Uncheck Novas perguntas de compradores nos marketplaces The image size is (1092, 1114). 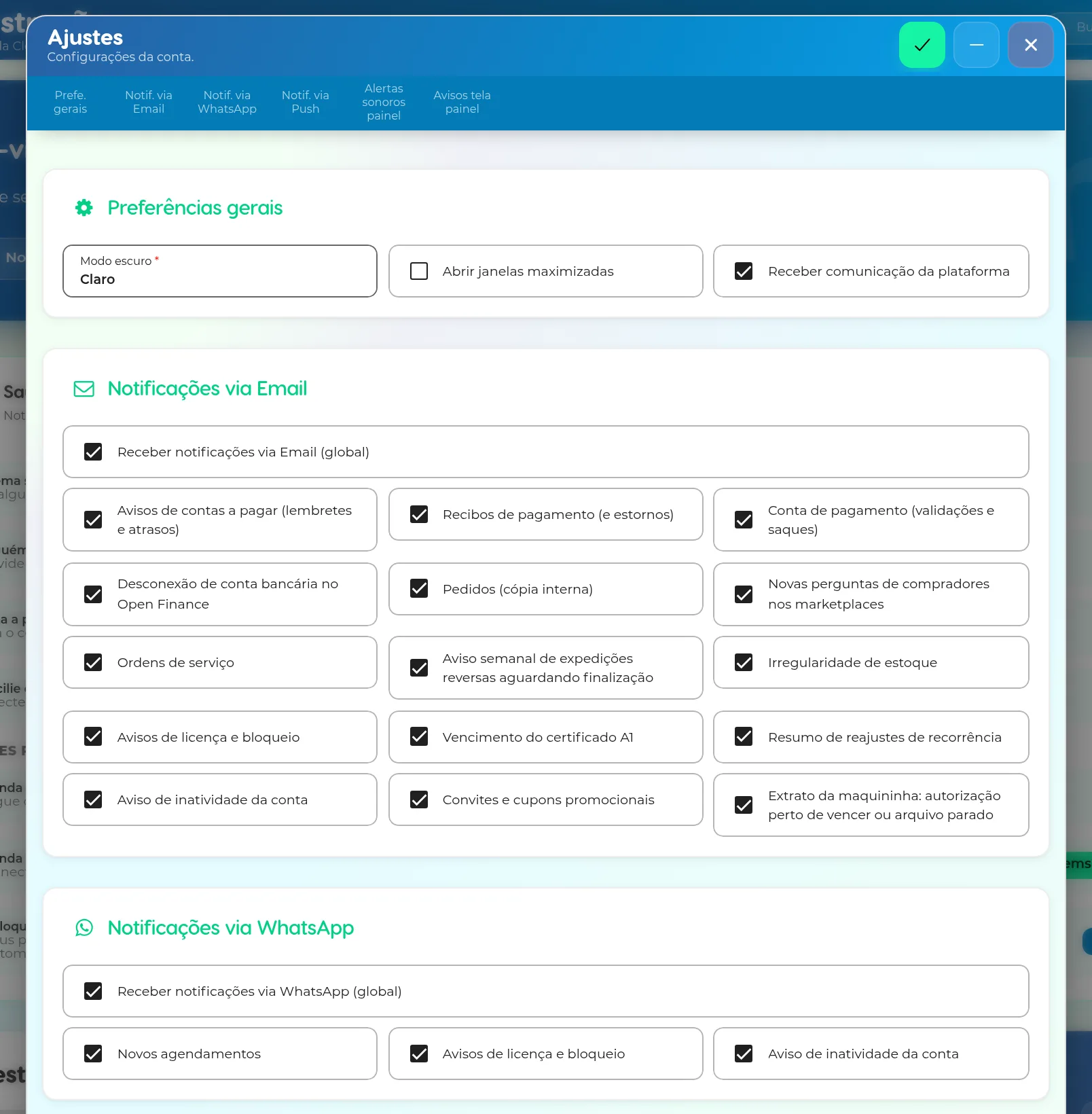[744, 594]
